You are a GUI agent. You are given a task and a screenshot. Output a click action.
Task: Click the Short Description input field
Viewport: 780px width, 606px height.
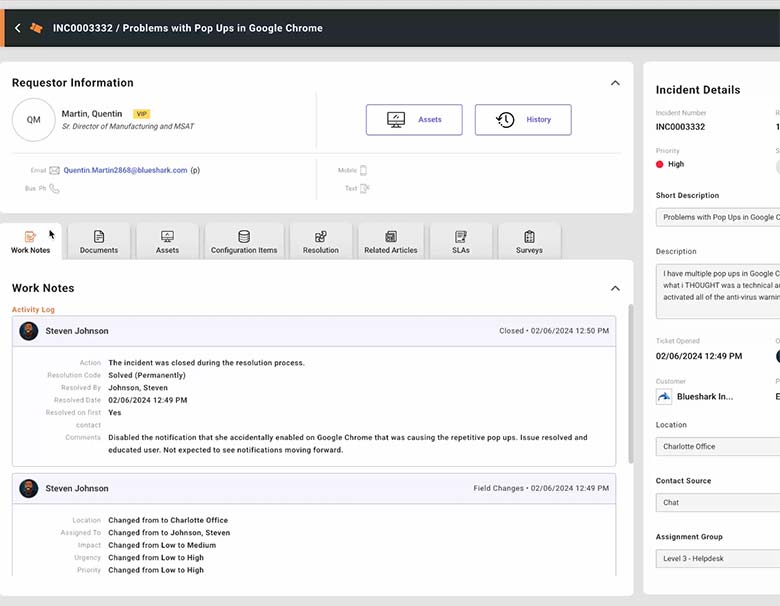coord(718,217)
